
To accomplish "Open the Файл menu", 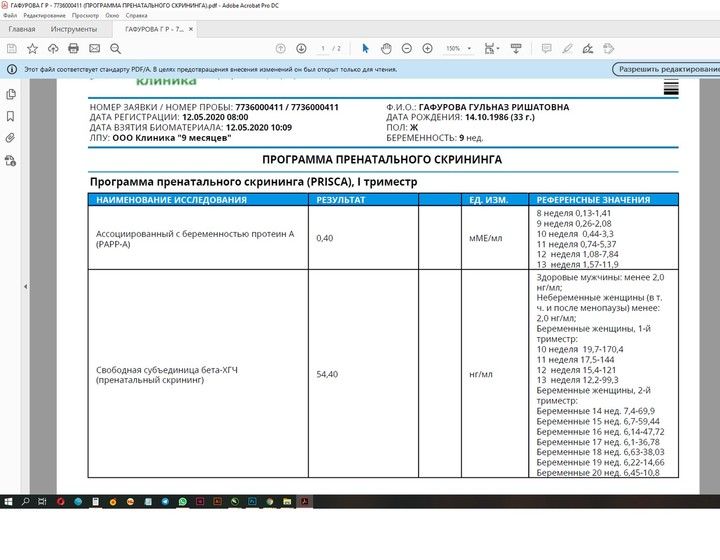I will [10, 16].
